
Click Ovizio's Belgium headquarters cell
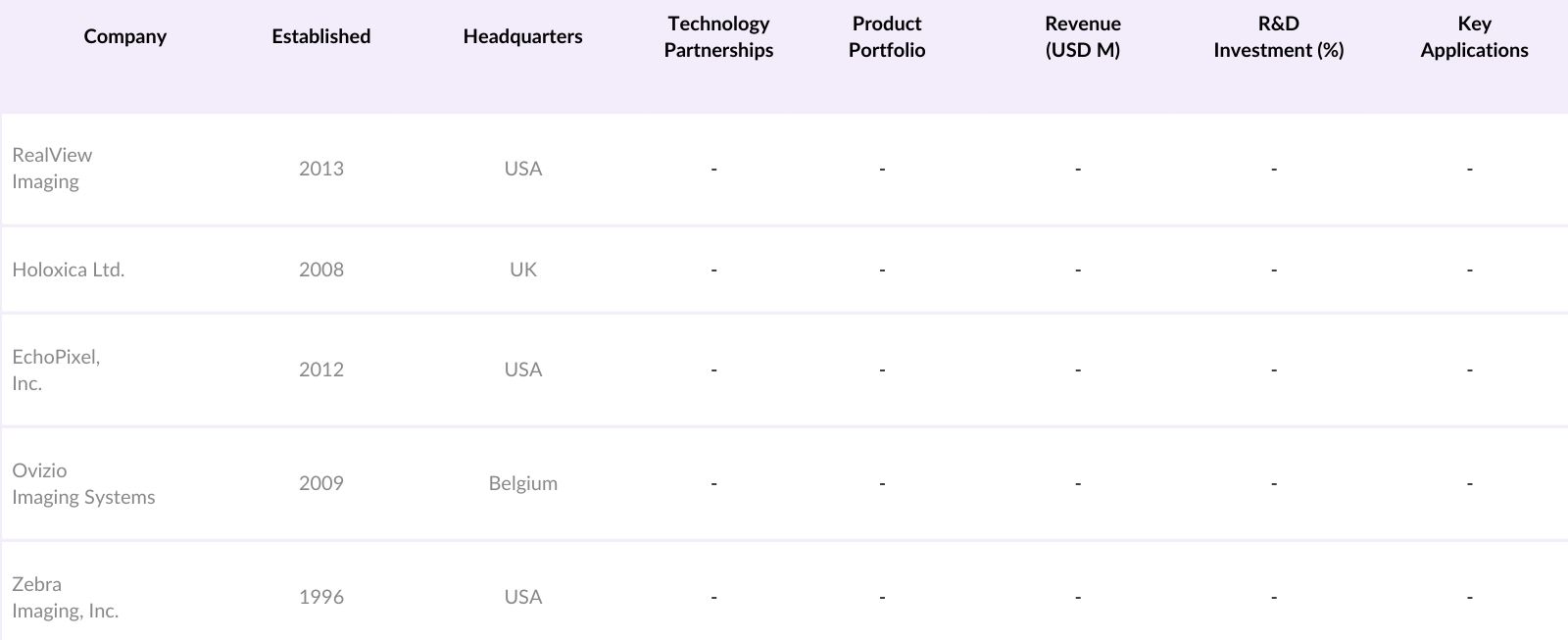pyautogui.click(x=522, y=483)
